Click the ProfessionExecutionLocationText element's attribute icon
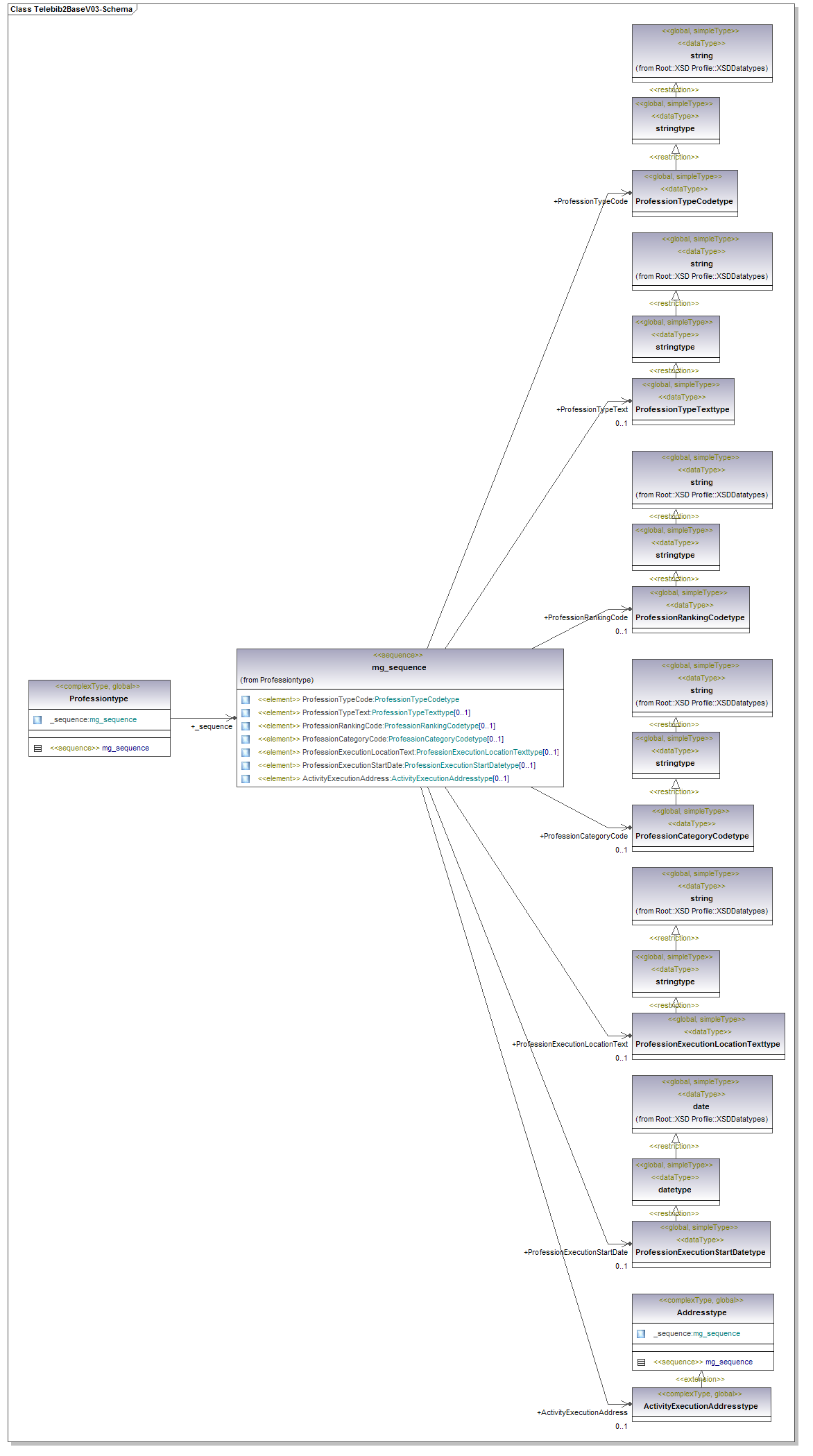813x1456 pixels. click(x=246, y=753)
